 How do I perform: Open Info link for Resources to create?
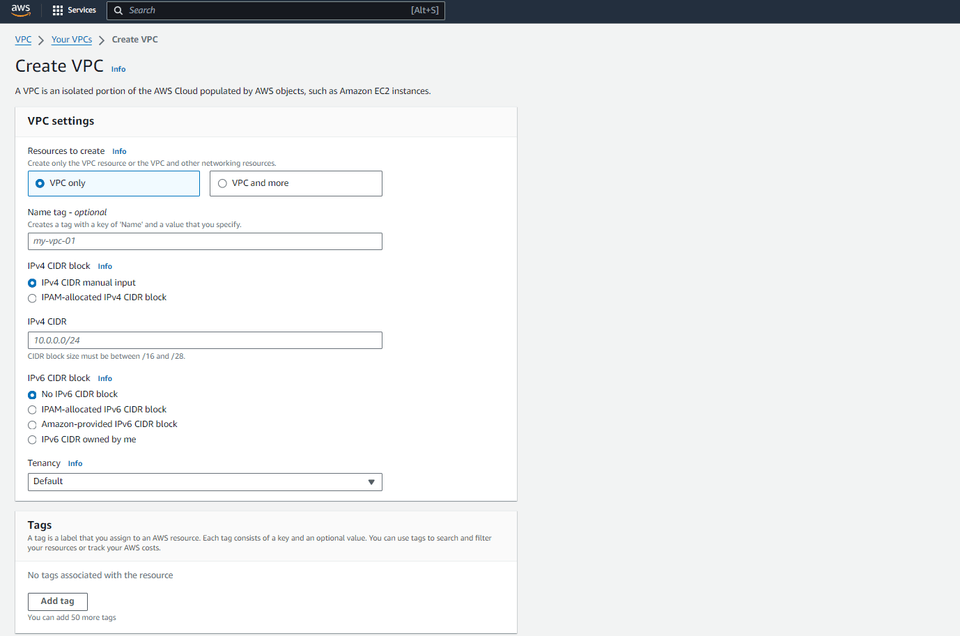(119, 151)
